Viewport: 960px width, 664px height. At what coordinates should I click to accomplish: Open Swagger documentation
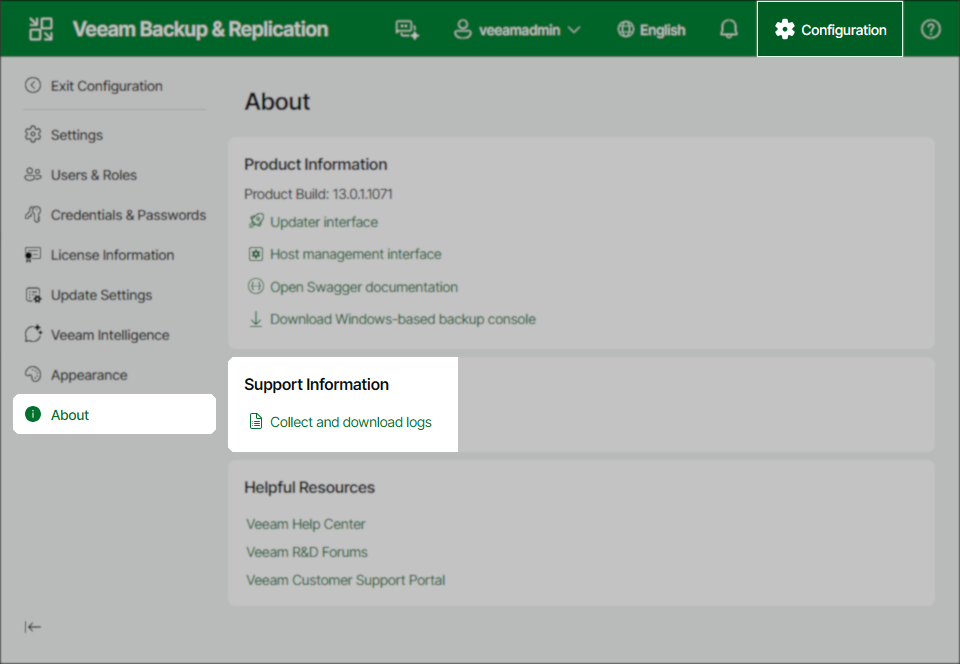[x=363, y=287]
